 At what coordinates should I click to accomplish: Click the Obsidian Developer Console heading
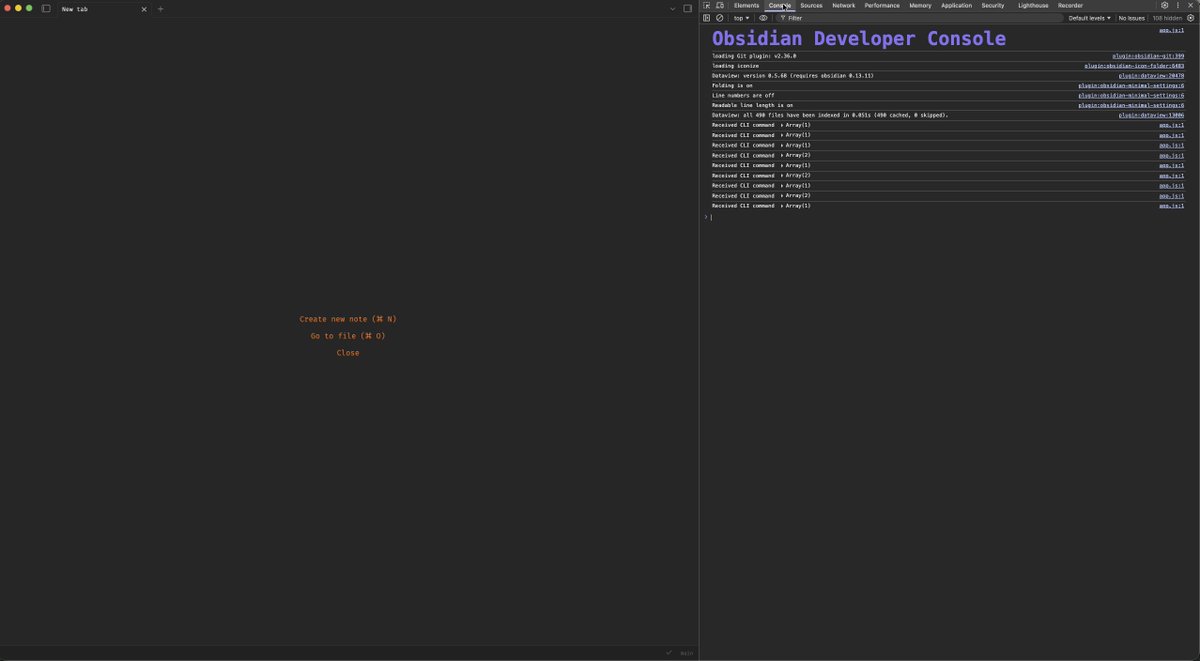(859, 38)
